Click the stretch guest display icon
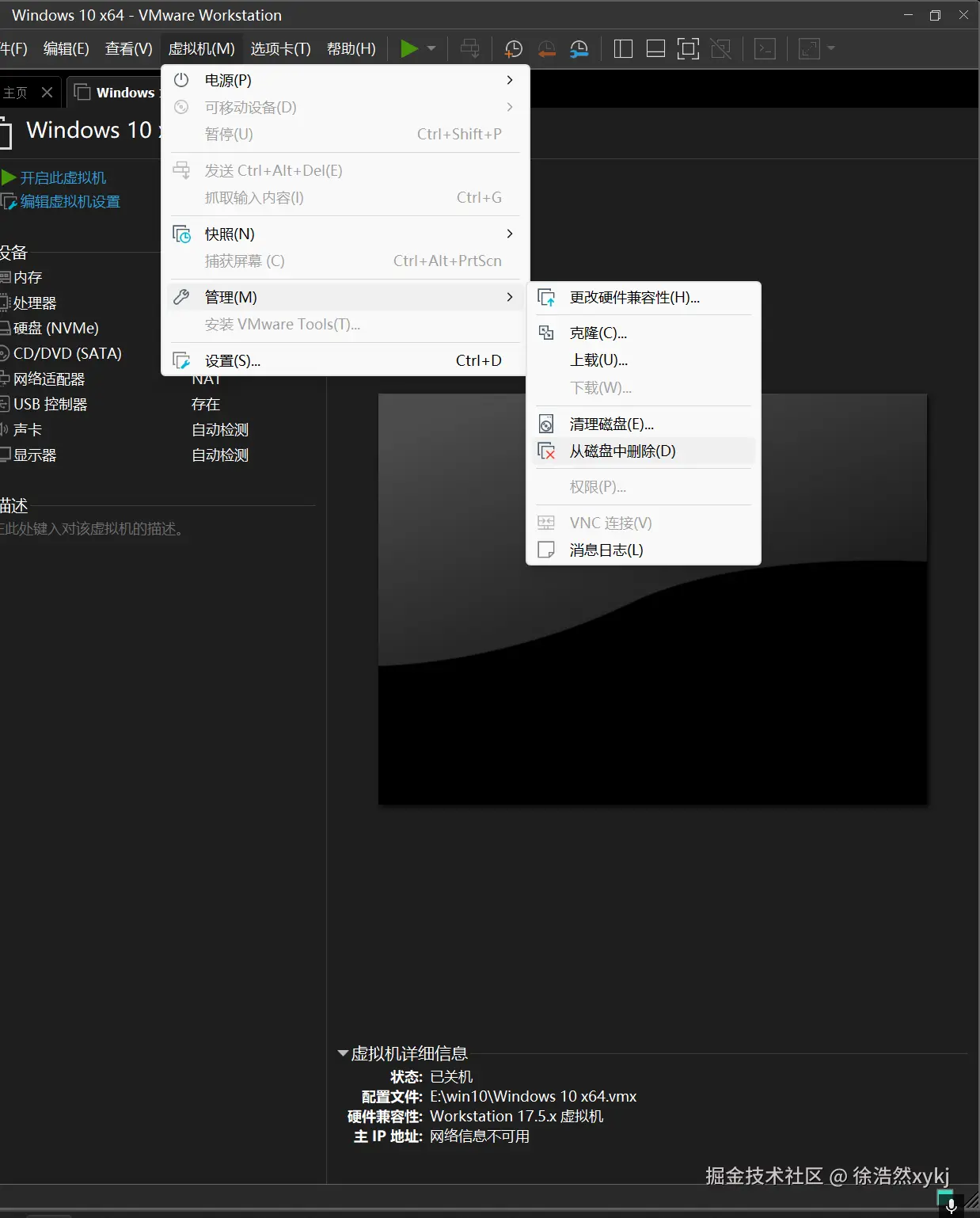The width and height of the screenshot is (980, 1218). pyautogui.click(x=809, y=49)
